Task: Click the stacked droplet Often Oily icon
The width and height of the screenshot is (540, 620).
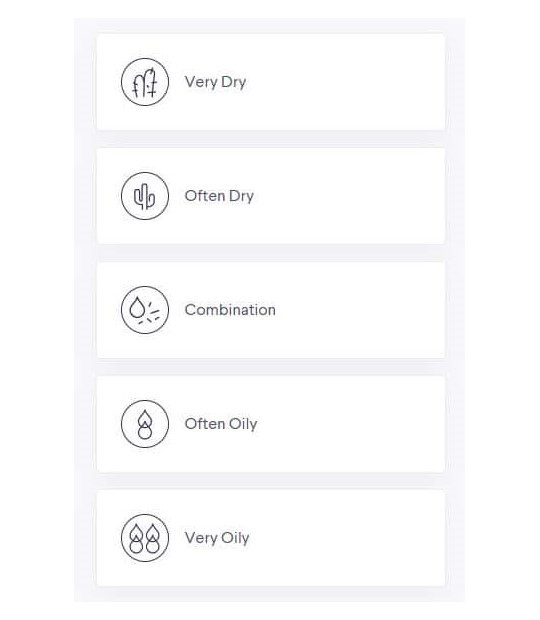Action: [145, 423]
